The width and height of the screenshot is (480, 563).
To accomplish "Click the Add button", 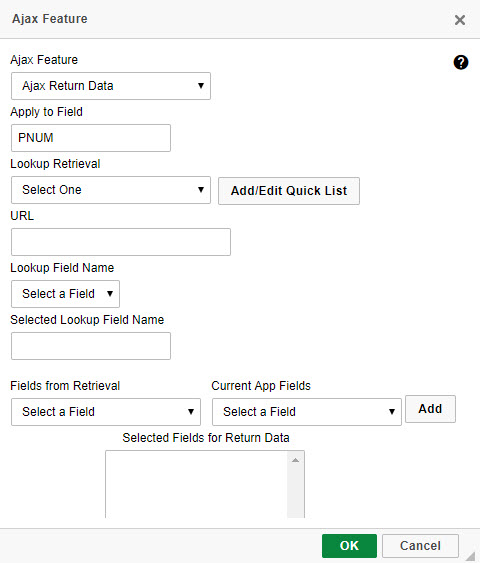I will [430, 409].
